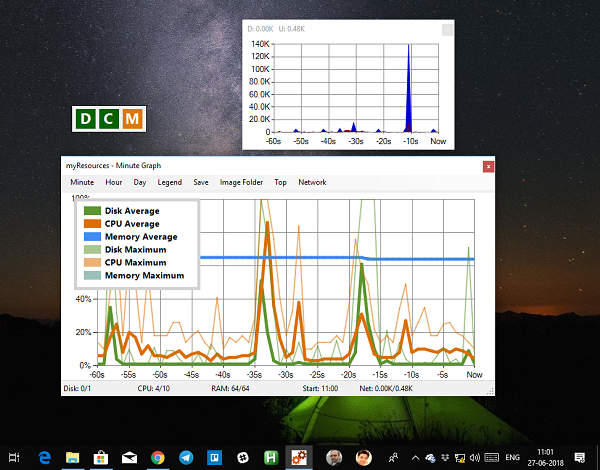Open the clock and date flyout
This screenshot has width=600, height=470.
click(x=546, y=456)
